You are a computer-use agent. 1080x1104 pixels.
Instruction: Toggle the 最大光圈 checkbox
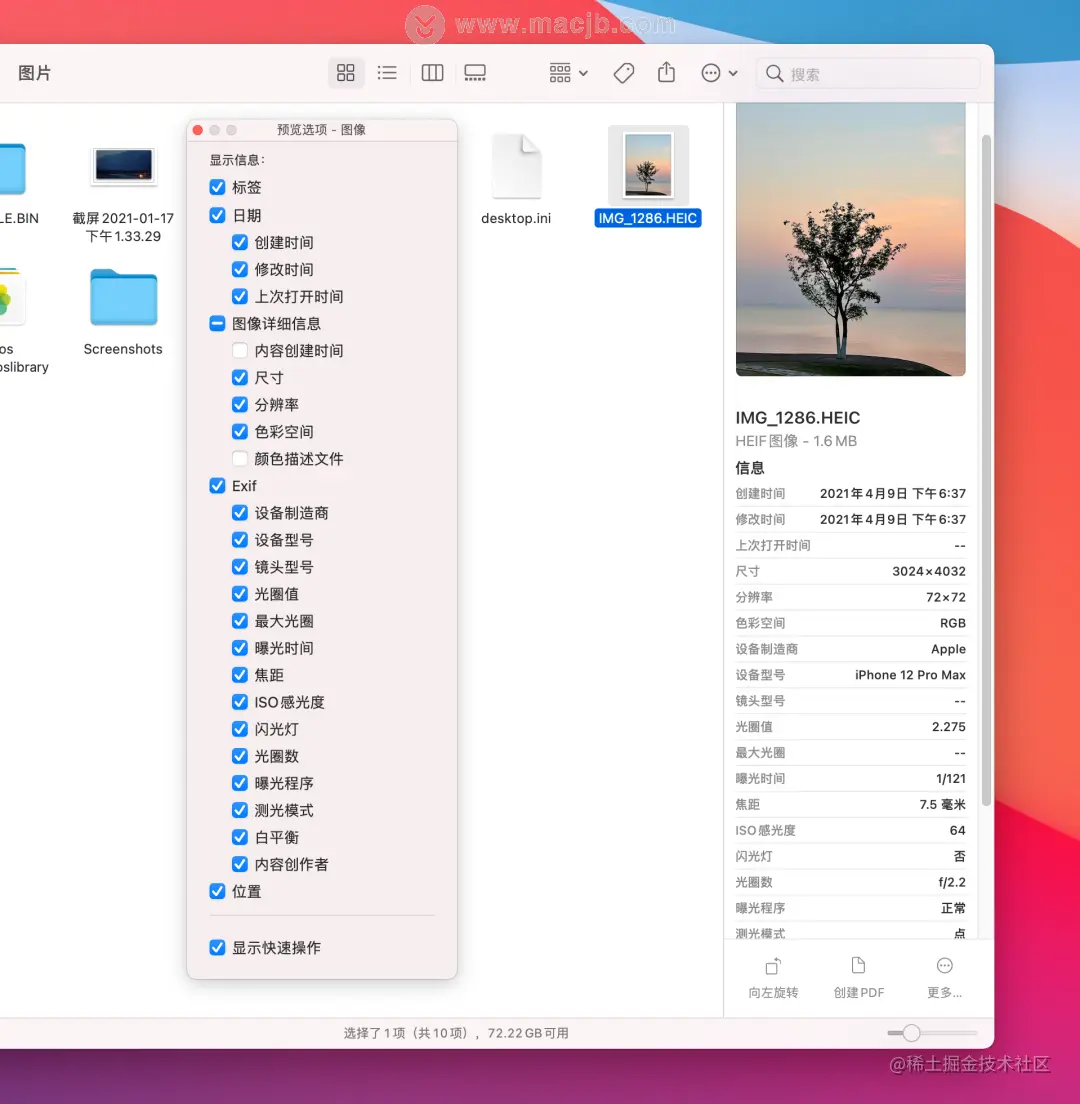pyautogui.click(x=240, y=621)
